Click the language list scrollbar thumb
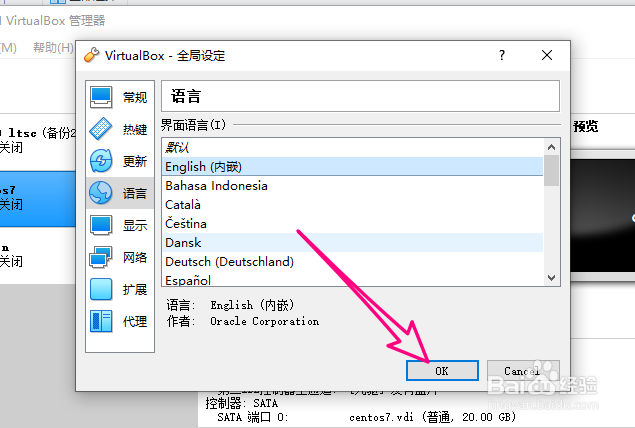635x428 pixels. [551, 170]
